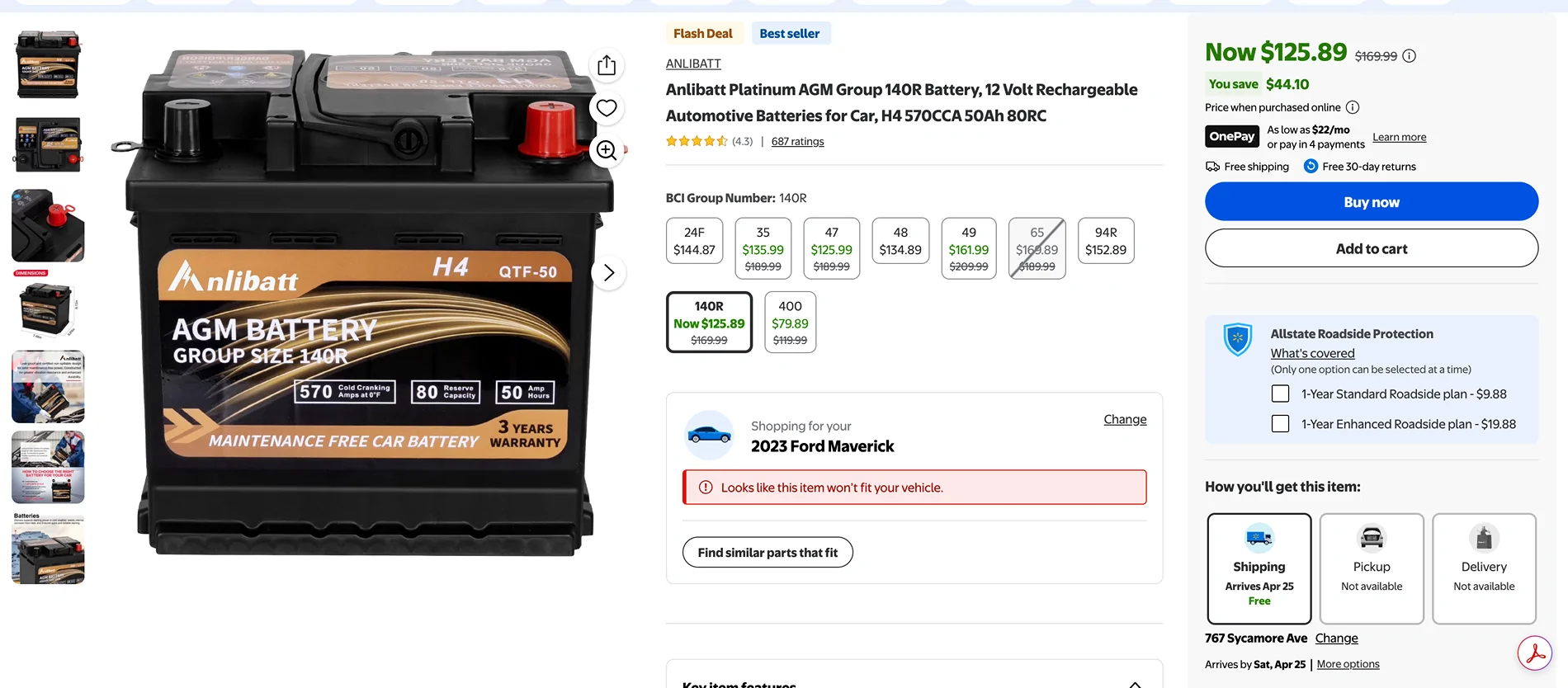Zoom product image with magnifier icon

point(607,150)
